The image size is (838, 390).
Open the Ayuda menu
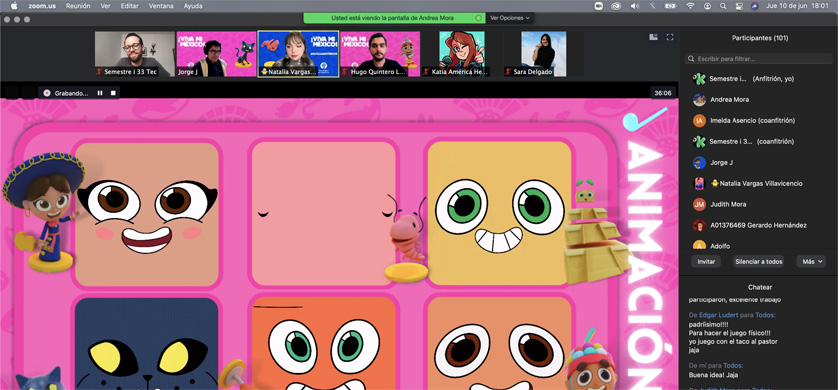coord(193,6)
